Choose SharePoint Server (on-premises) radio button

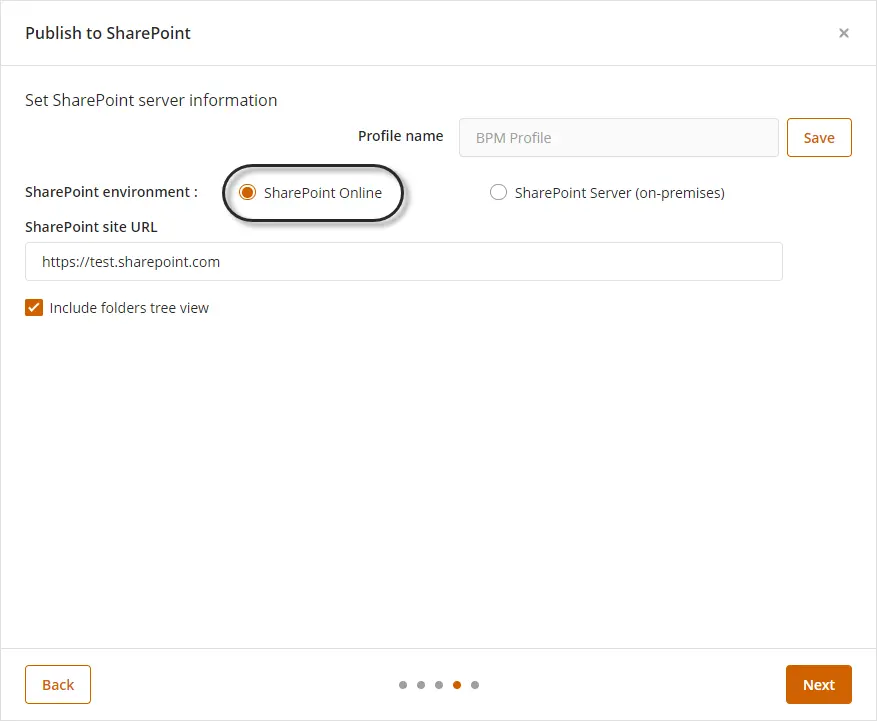(x=498, y=192)
